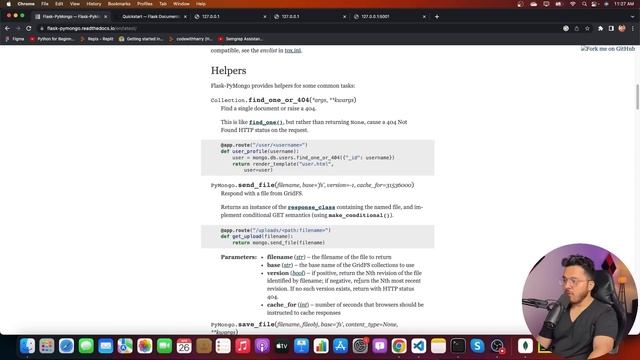Open Spotlight search in menu bar
Viewport: 640px width, 360px height.
point(584,4)
